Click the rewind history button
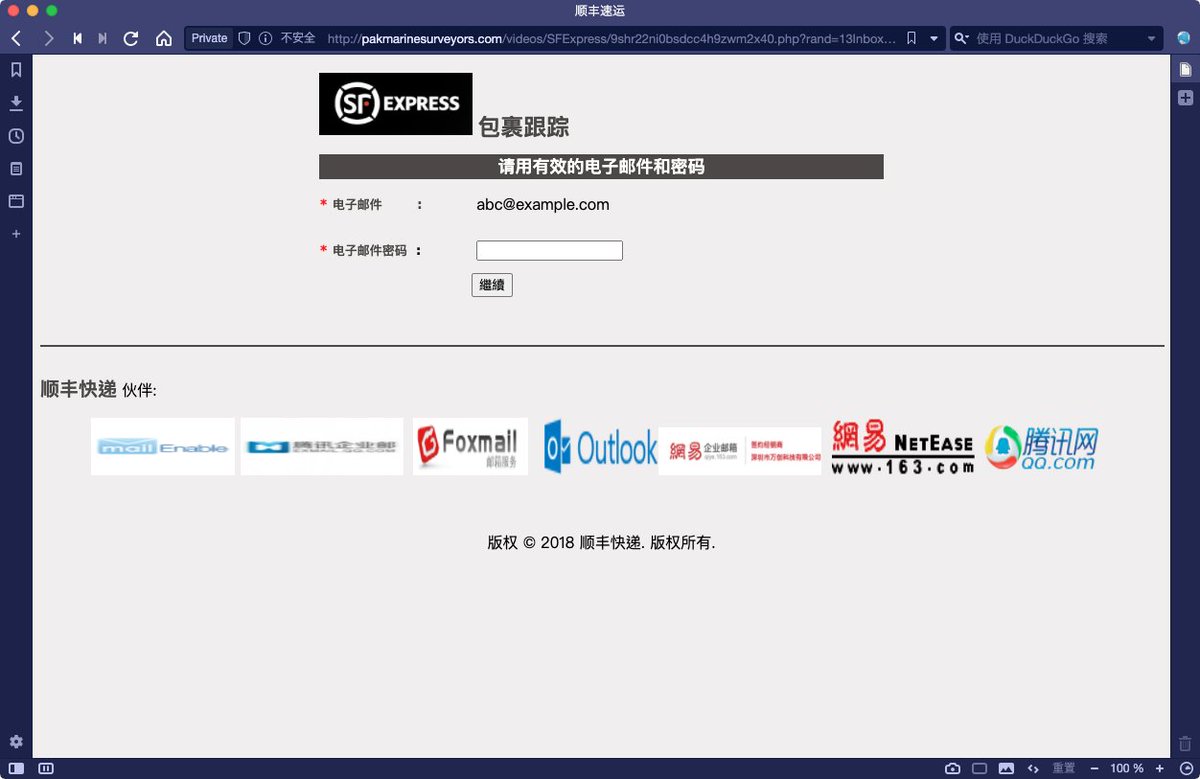 pyautogui.click(x=77, y=38)
